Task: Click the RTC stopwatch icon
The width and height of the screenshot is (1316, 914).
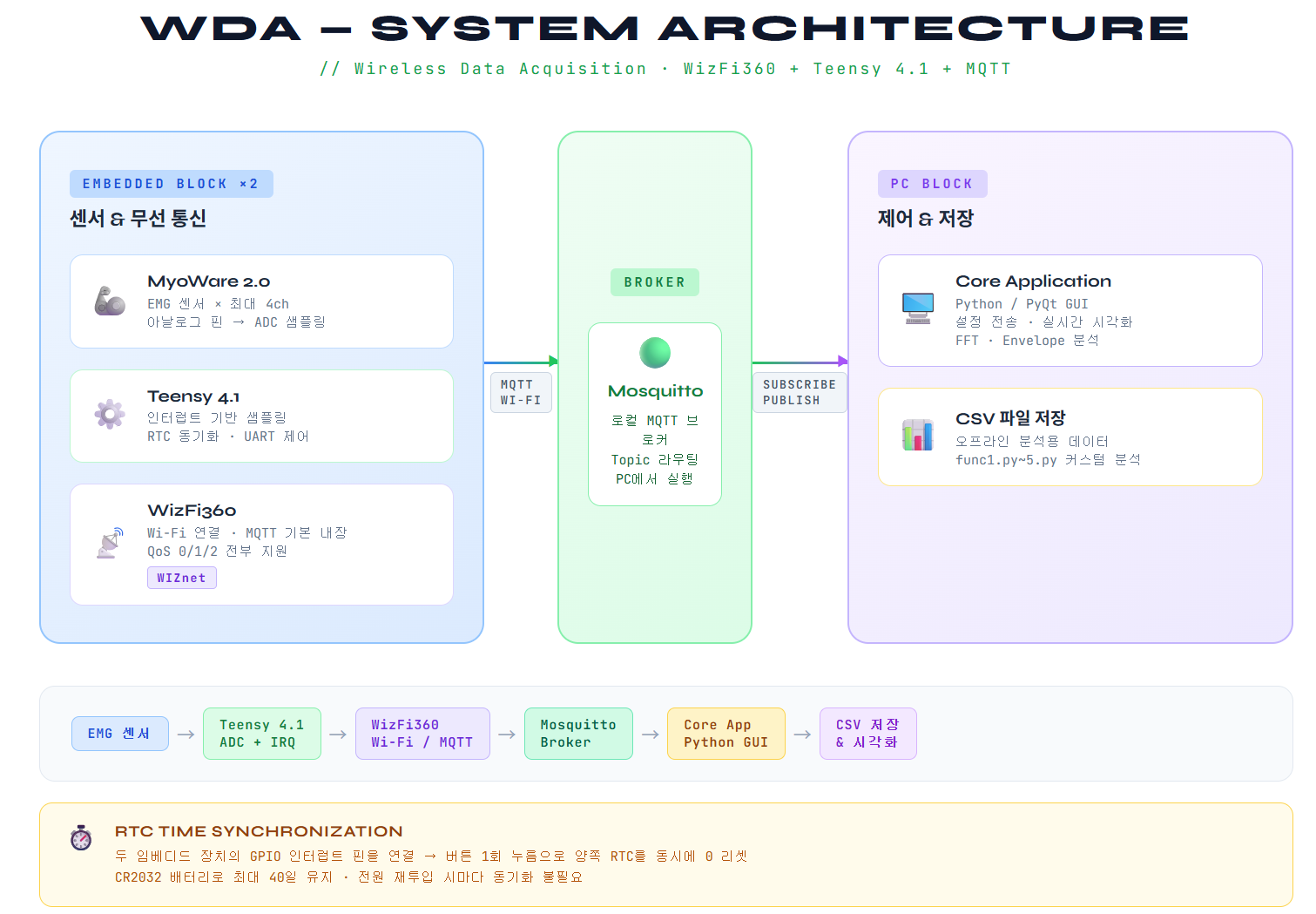Action: [x=81, y=838]
